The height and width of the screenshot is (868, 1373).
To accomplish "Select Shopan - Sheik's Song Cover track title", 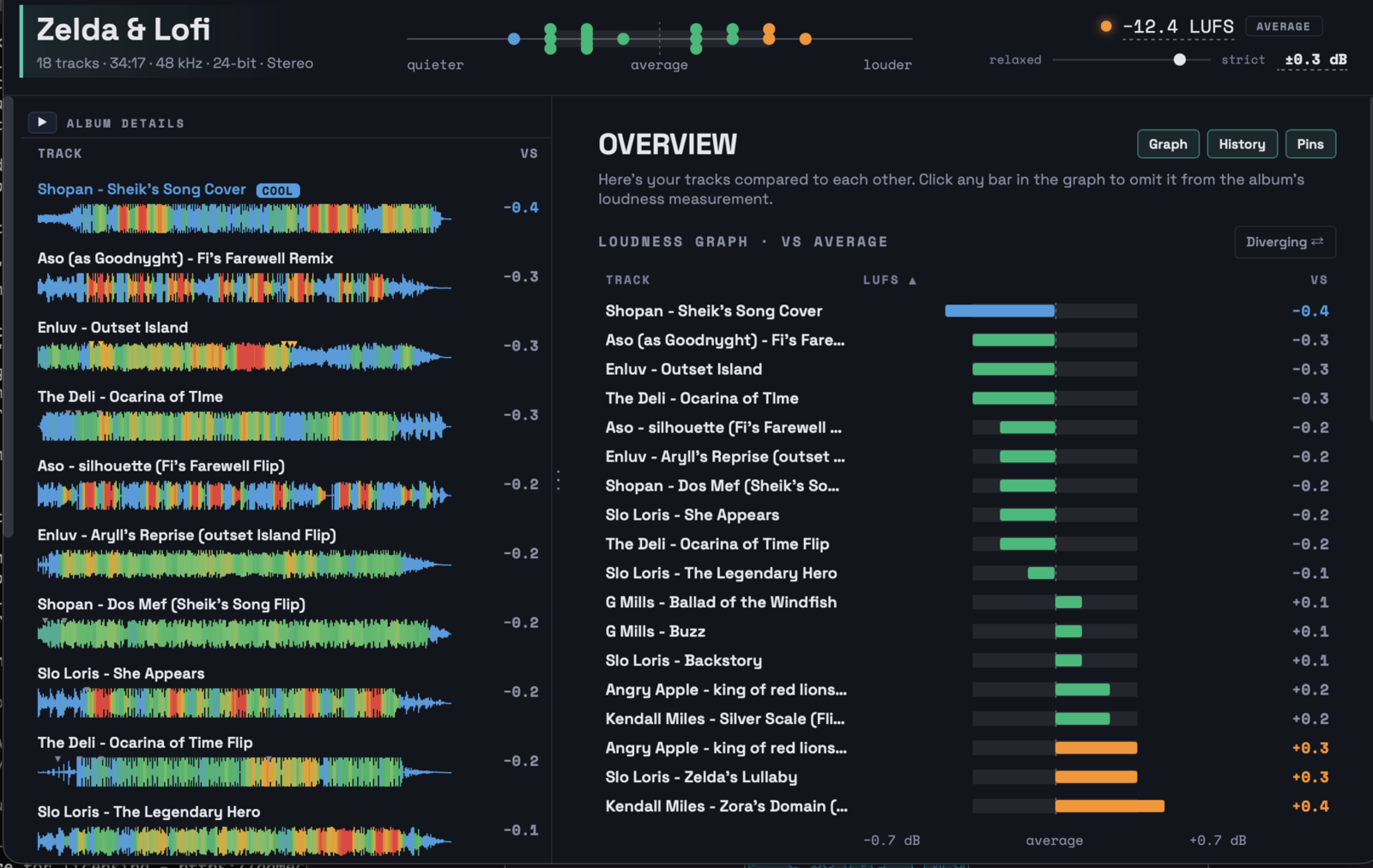I will click(x=142, y=189).
